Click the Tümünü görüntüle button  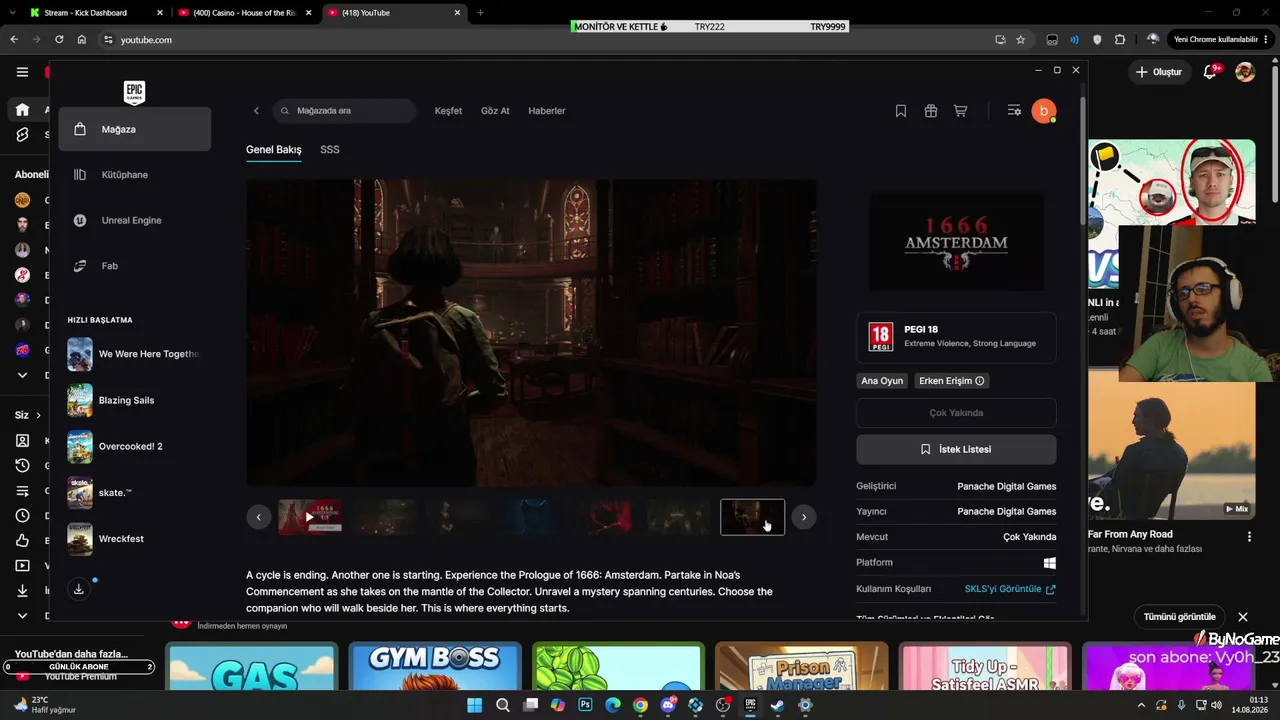1180,617
